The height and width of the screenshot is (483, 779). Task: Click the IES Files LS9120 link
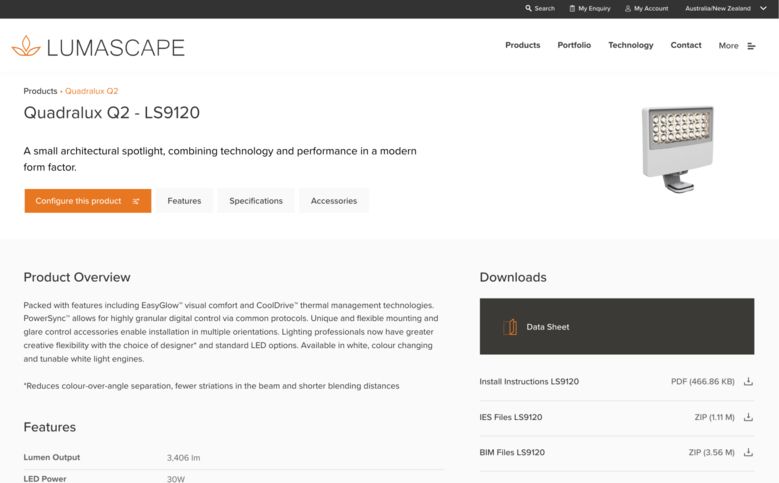click(x=511, y=417)
